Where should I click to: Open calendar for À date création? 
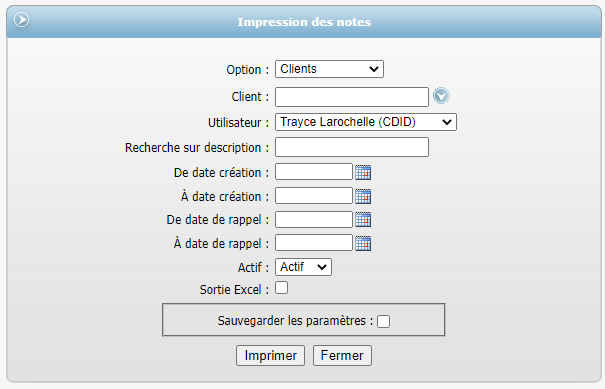click(363, 196)
